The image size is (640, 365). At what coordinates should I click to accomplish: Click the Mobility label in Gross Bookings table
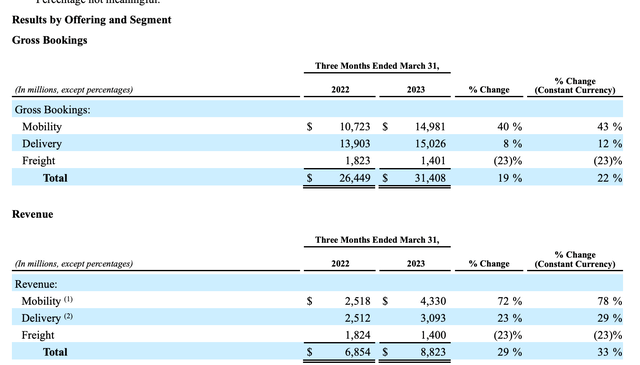coord(42,127)
